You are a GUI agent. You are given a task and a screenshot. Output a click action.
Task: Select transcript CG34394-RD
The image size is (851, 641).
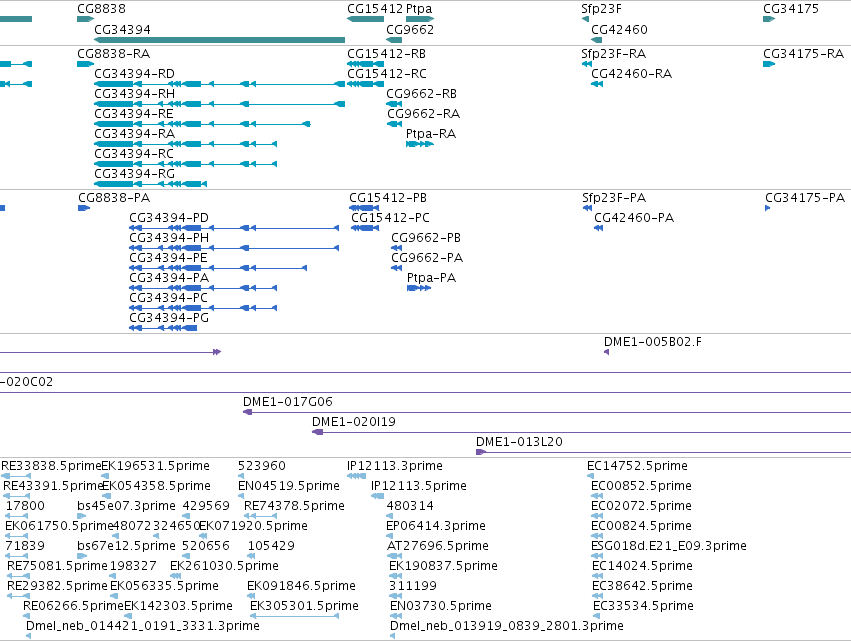(135, 74)
